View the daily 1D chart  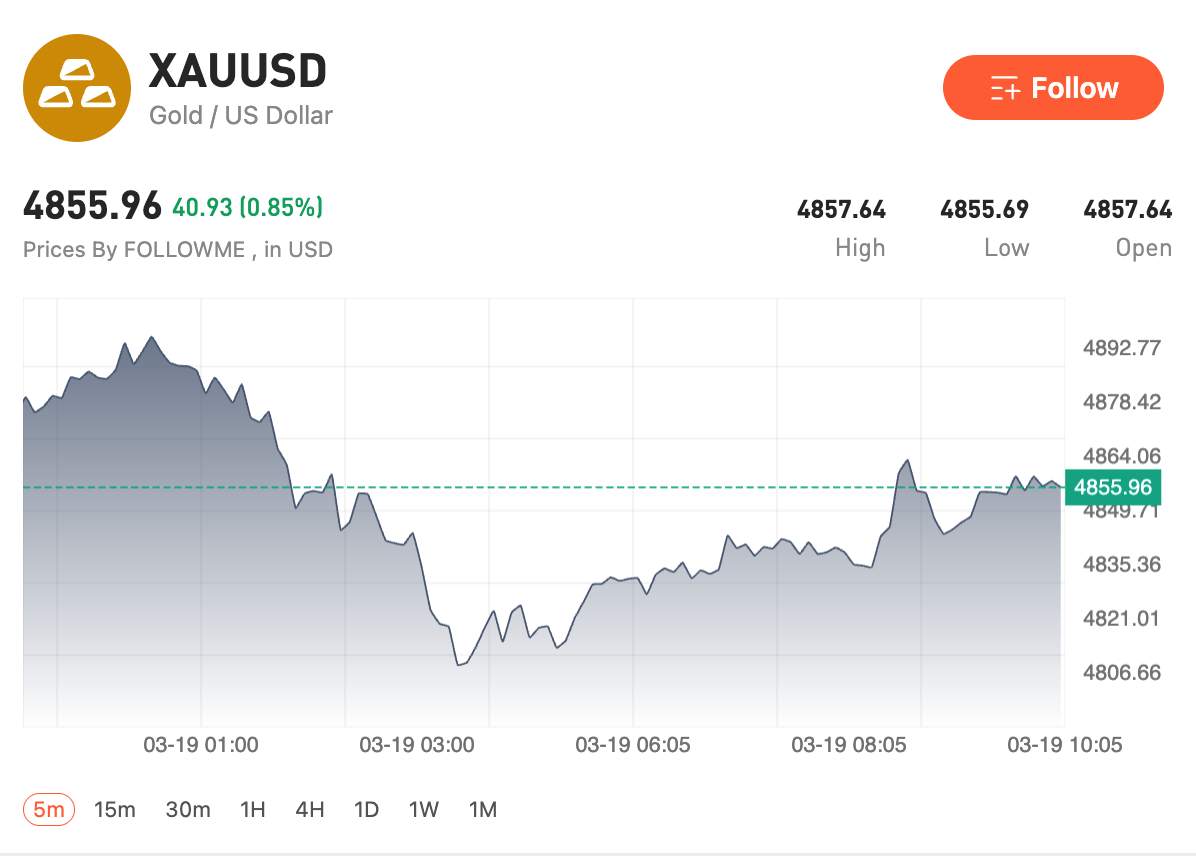[367, 810]
